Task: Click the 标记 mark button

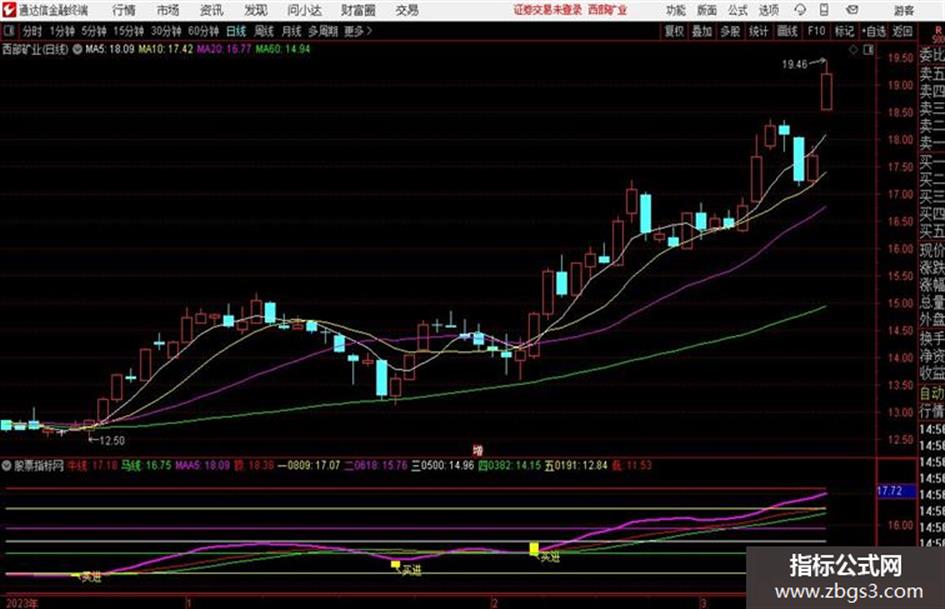Action: pyautogui.click(x=844, y=31)
